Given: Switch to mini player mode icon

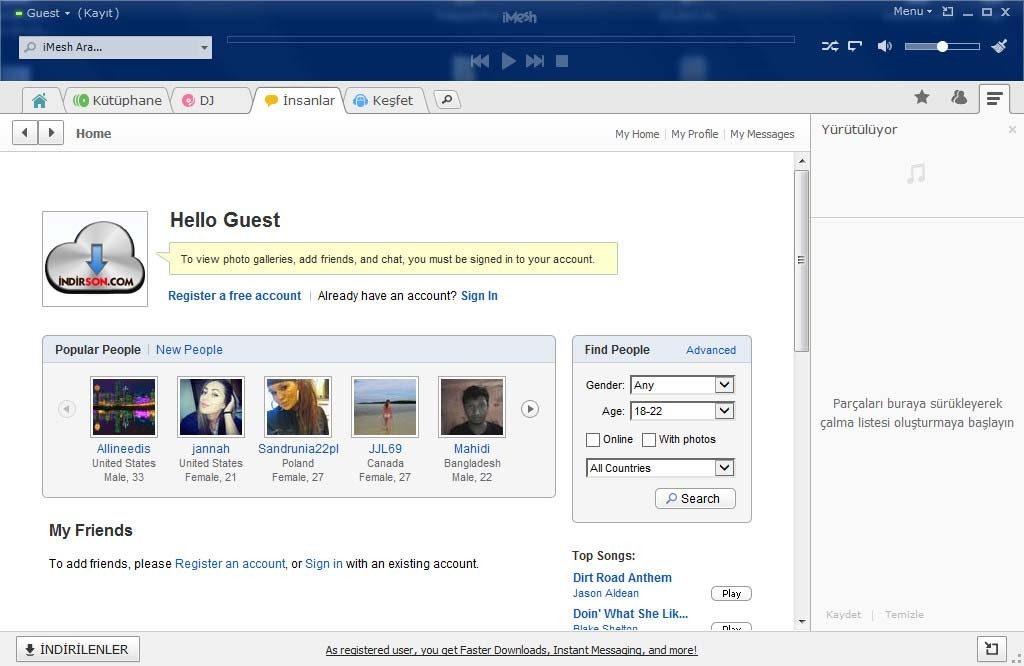Looking at the screenshot, I should (x=948, y=11).
